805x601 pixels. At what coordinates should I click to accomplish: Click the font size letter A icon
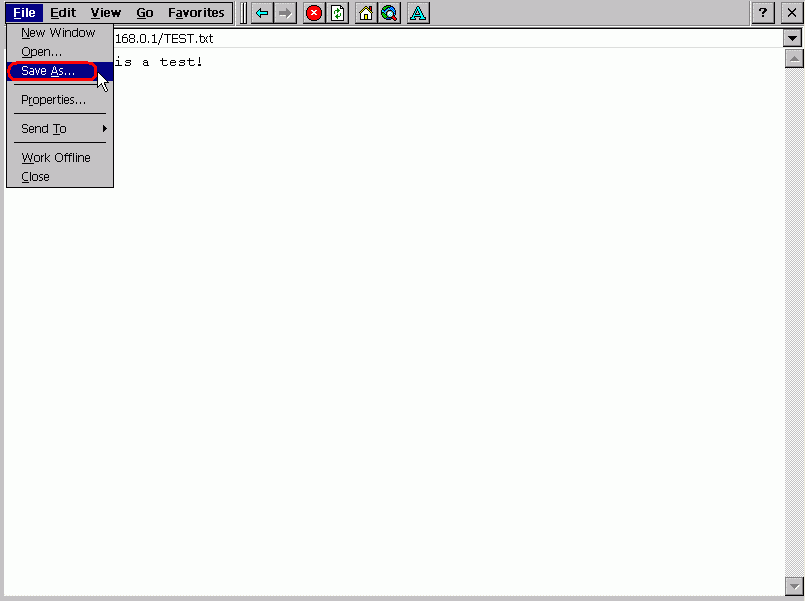coord(418,13)
